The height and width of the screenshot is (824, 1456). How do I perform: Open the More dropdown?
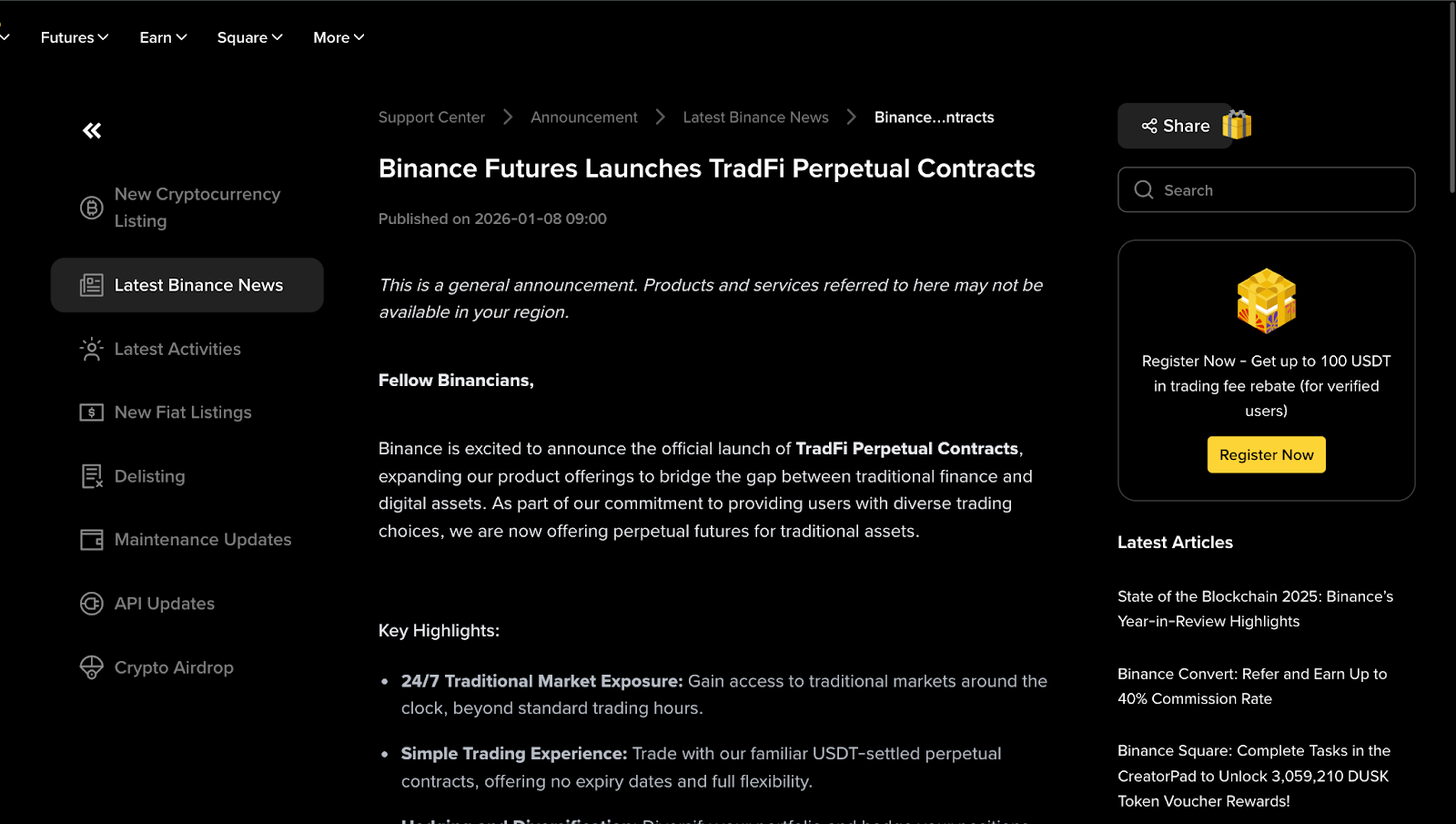pyautogui.click(x=338, y=37)
